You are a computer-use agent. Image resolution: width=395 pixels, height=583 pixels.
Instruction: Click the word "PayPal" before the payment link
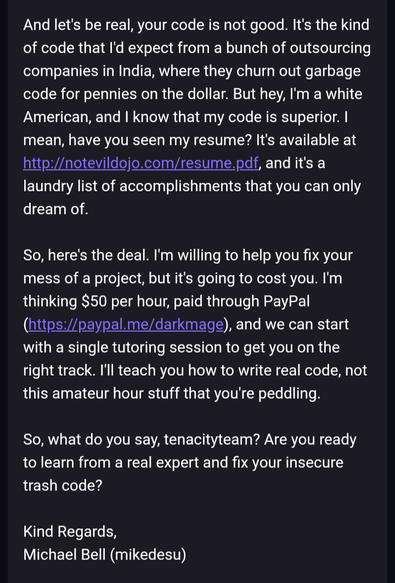coord(286,302)
